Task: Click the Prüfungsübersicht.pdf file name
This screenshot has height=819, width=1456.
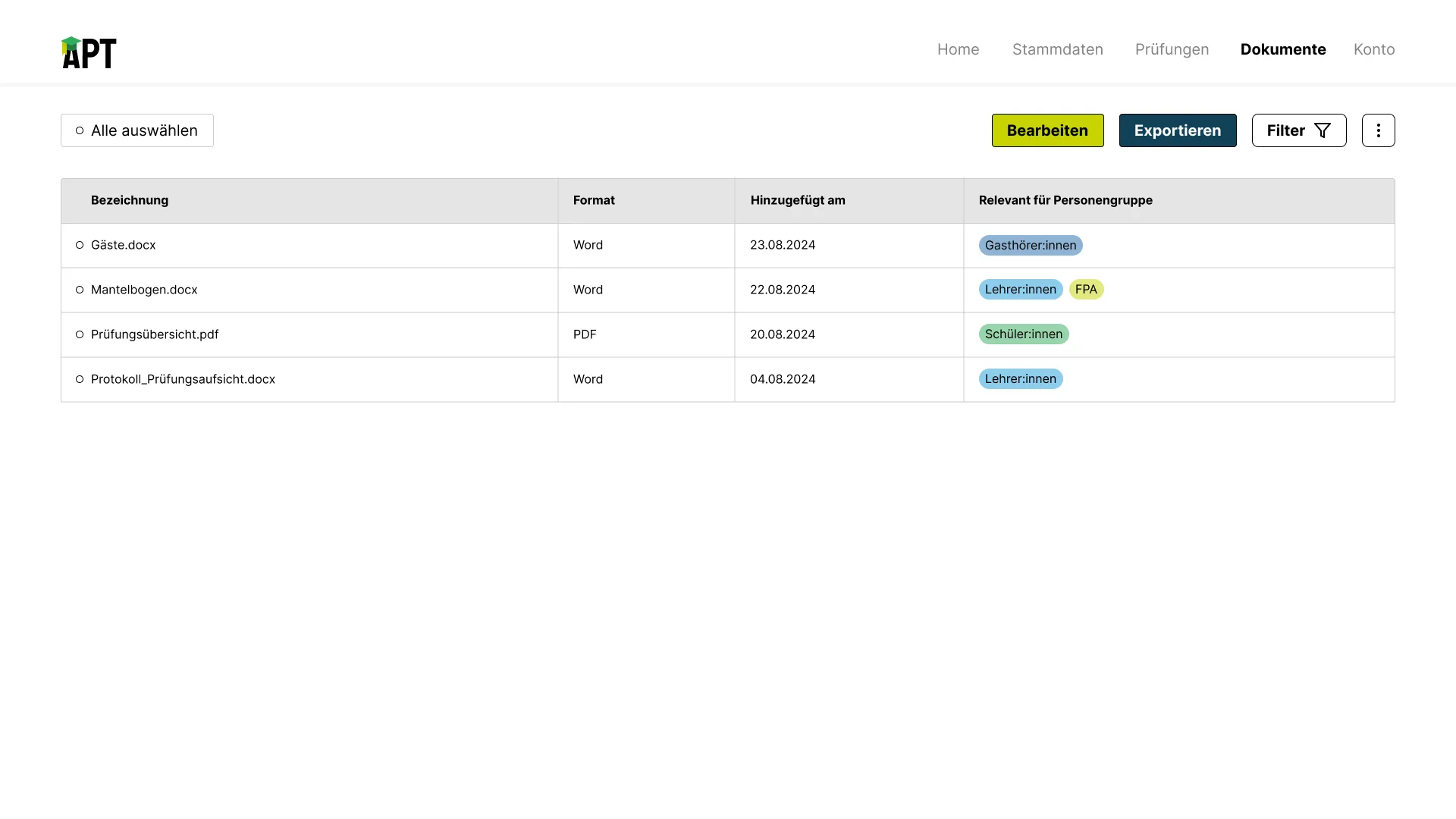Action: tap(155, 334)
